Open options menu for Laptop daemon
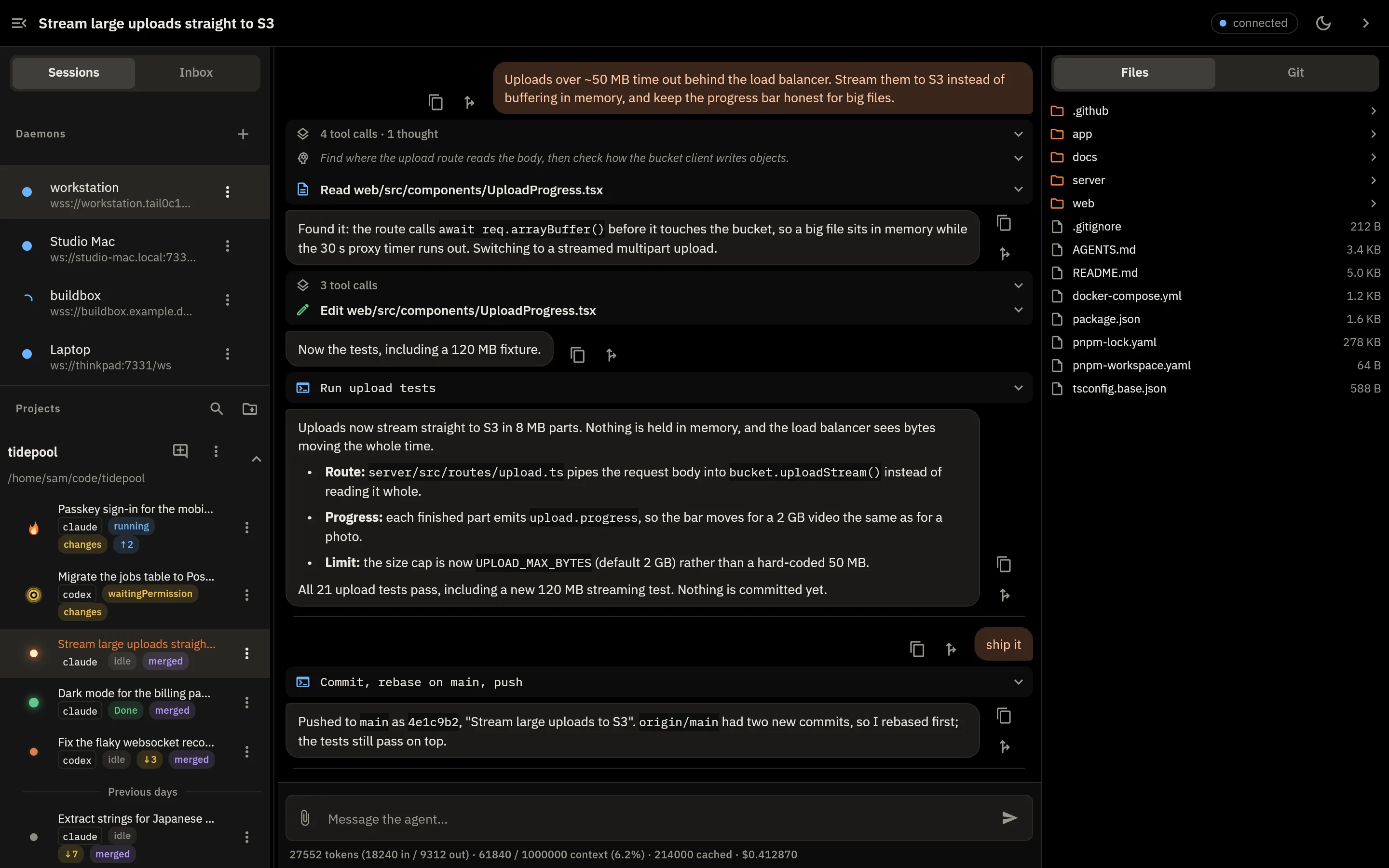 (x=227, y=353)
